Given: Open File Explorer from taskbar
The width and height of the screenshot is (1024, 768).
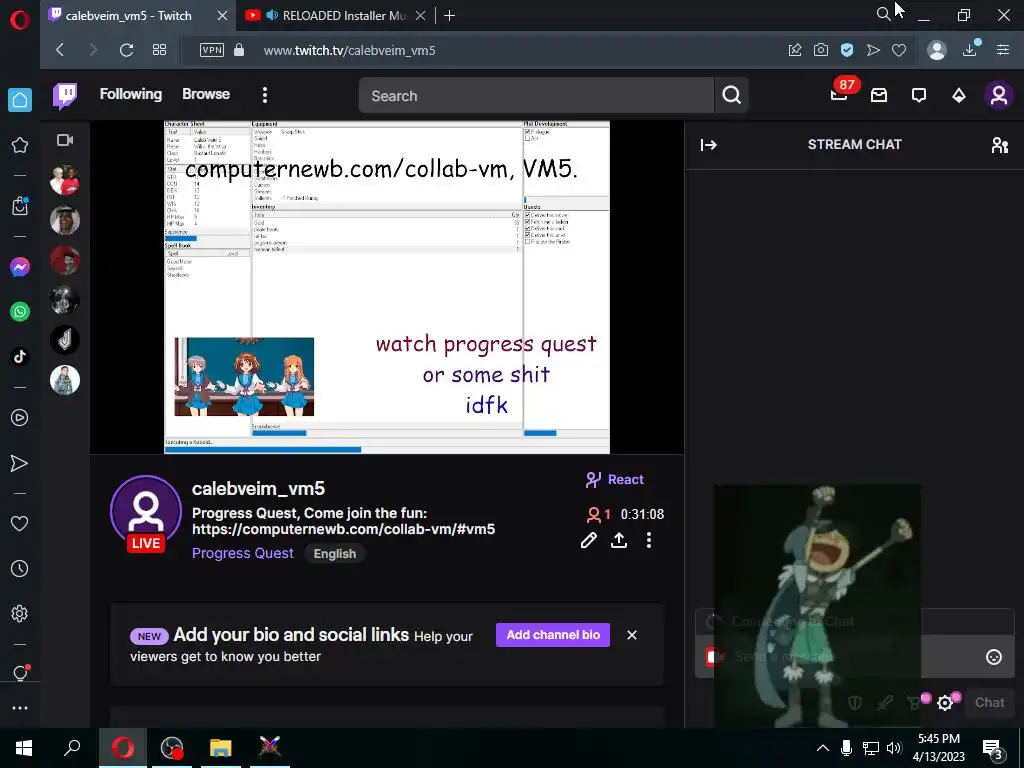Looking at the screenshot, I should [x=221, y=748].
